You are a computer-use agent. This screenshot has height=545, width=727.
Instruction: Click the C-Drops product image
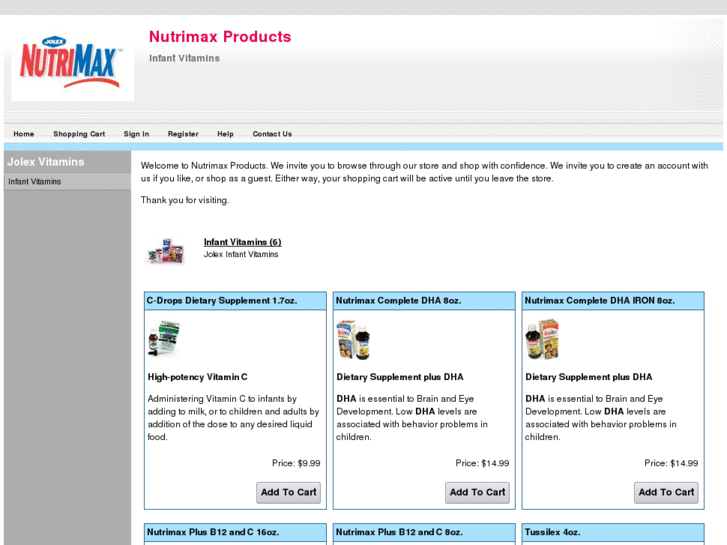click(x=164, y=339)
